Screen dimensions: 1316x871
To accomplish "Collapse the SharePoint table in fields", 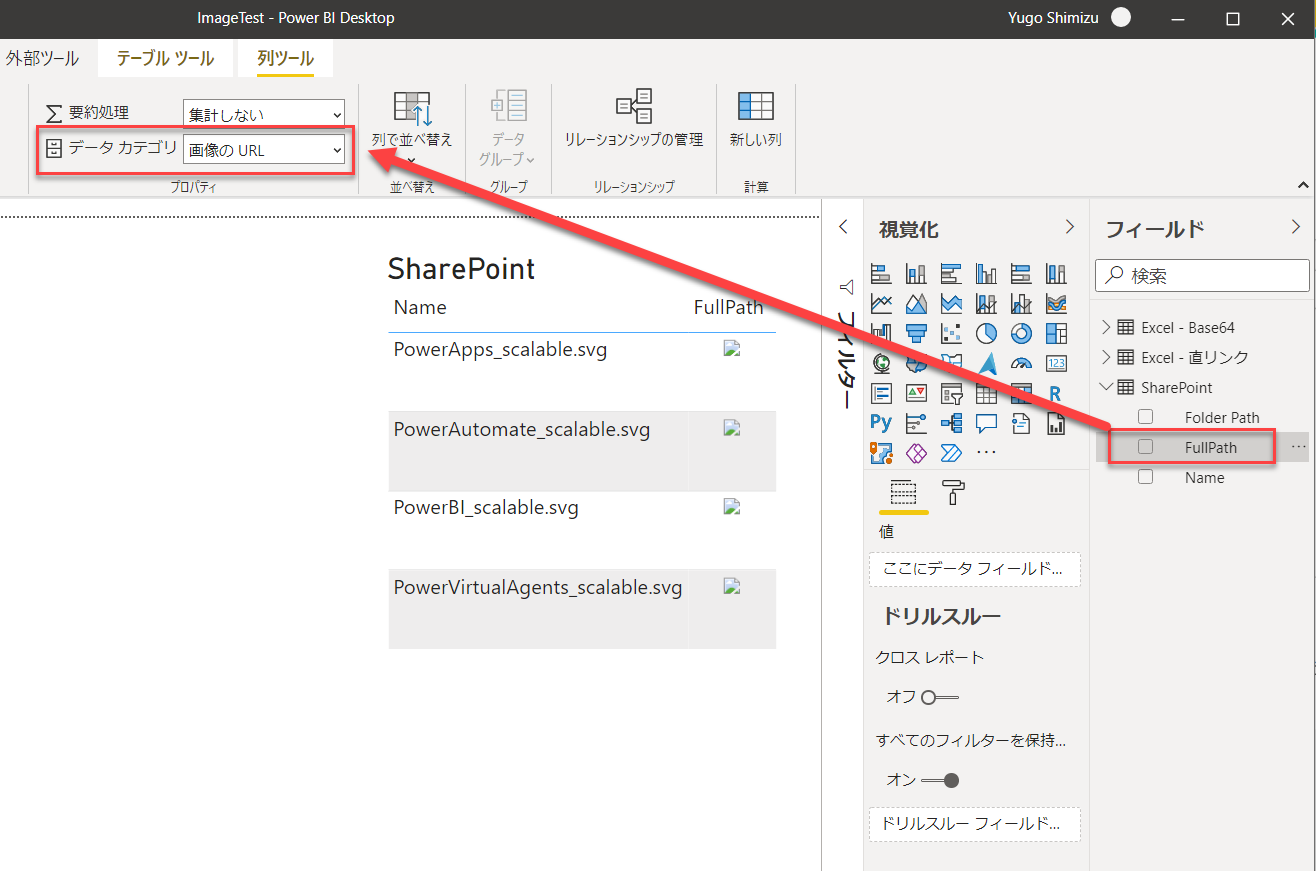I will (x=1105, y=387).
